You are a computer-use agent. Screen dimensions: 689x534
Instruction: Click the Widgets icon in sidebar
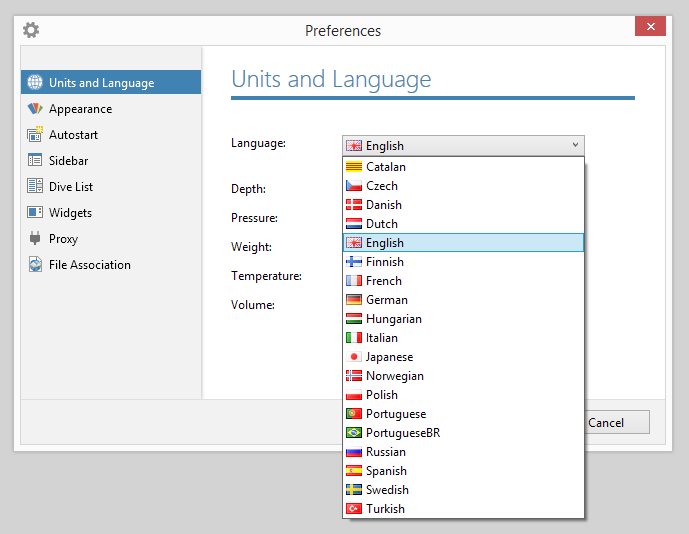click(x=35, y=213)
